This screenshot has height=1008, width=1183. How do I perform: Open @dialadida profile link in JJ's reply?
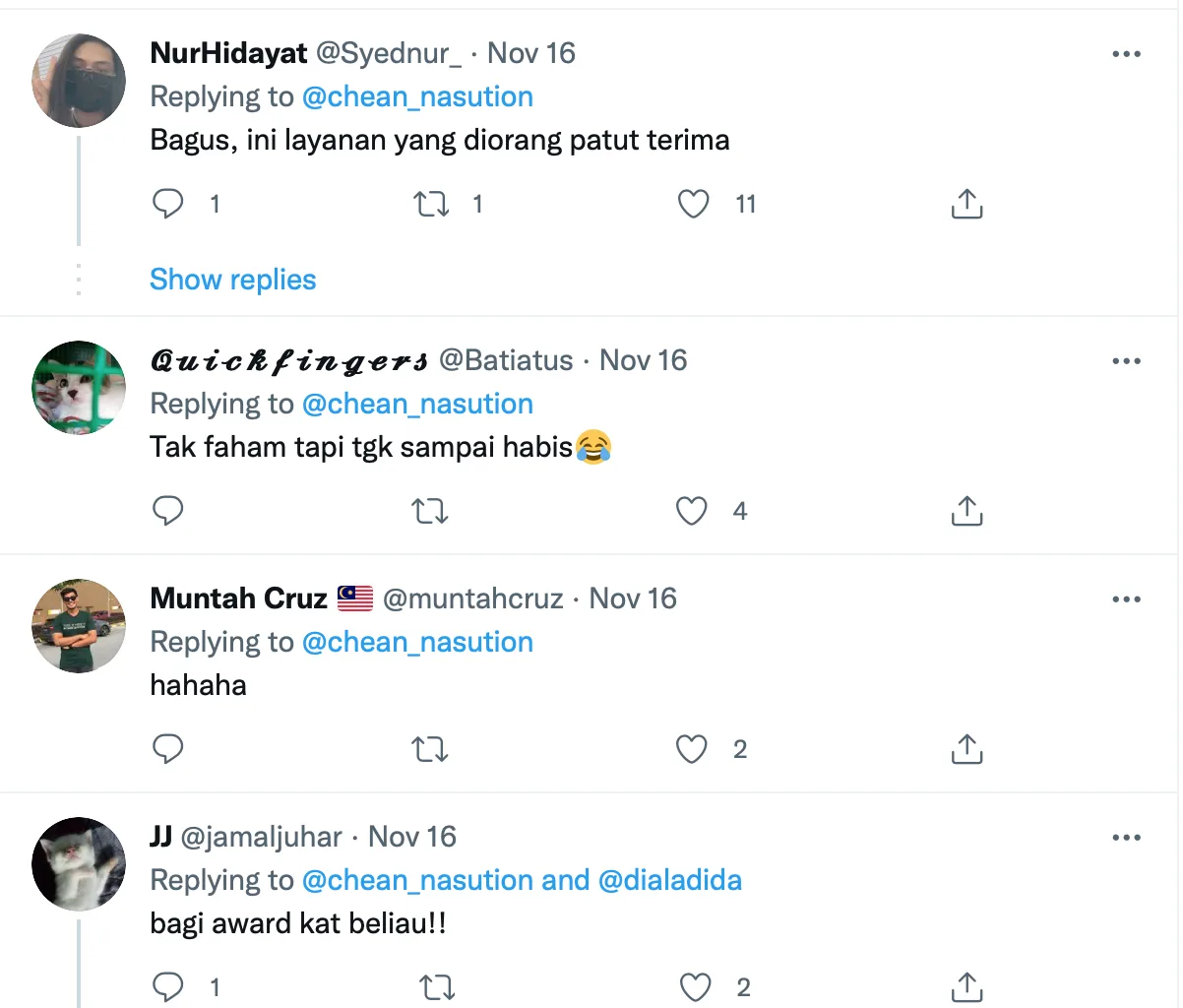click(669, 880)
